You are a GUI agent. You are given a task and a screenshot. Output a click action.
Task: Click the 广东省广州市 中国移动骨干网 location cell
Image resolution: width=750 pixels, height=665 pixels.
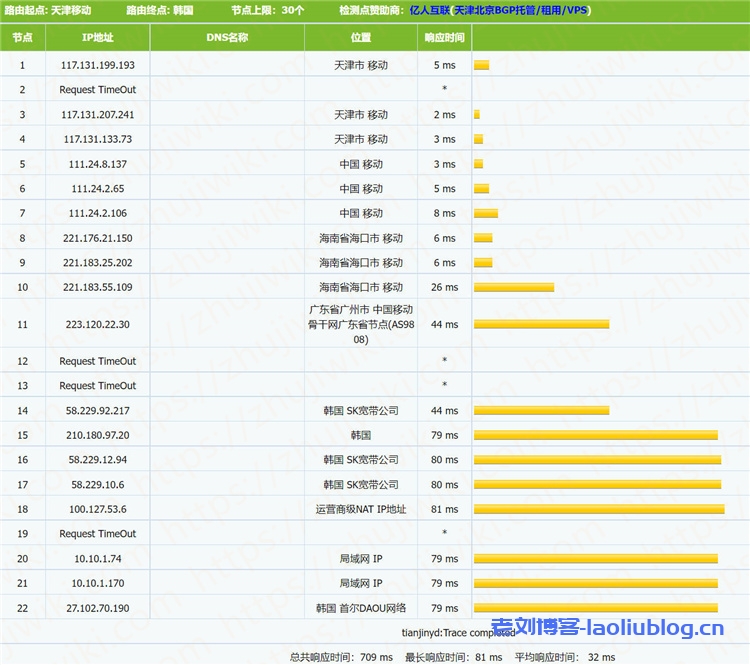point(361,325)
